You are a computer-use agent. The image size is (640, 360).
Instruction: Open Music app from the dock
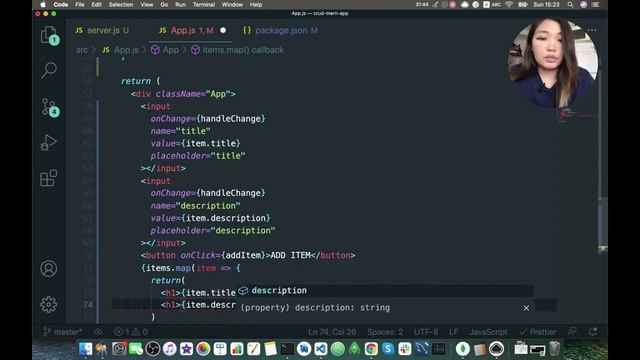coord(169,349)
